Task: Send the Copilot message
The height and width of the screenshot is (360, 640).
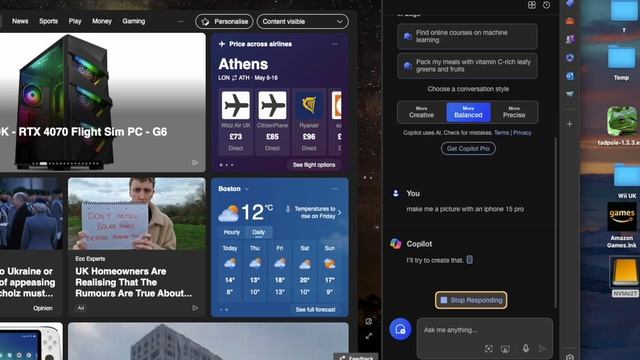Action: [x=542, y=348]
